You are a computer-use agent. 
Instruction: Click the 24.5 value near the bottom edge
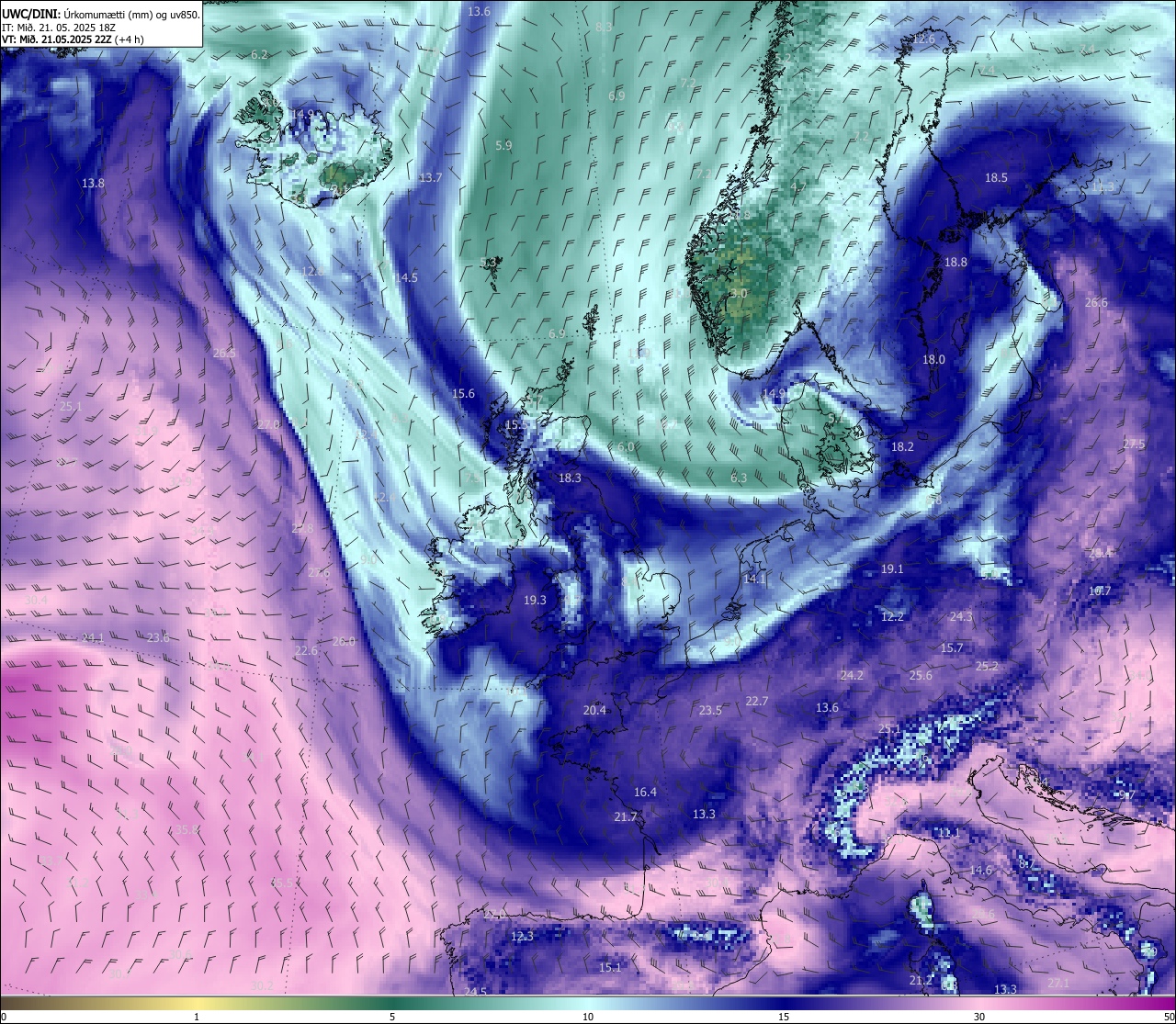pos(475,993)
